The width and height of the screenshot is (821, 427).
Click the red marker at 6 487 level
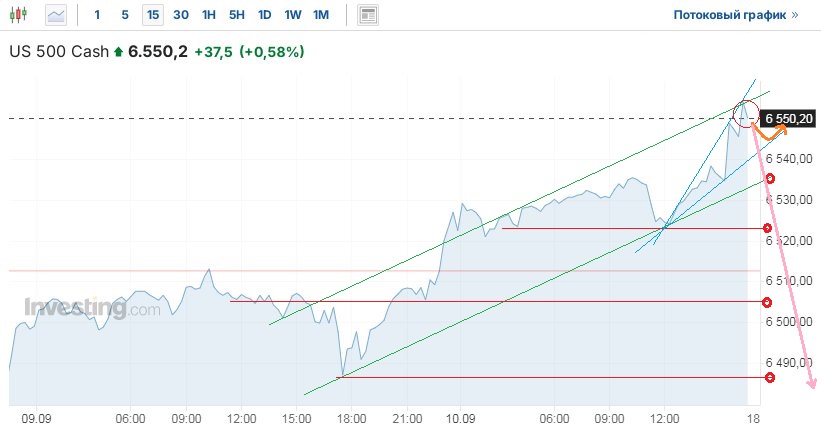pos(769,377)
